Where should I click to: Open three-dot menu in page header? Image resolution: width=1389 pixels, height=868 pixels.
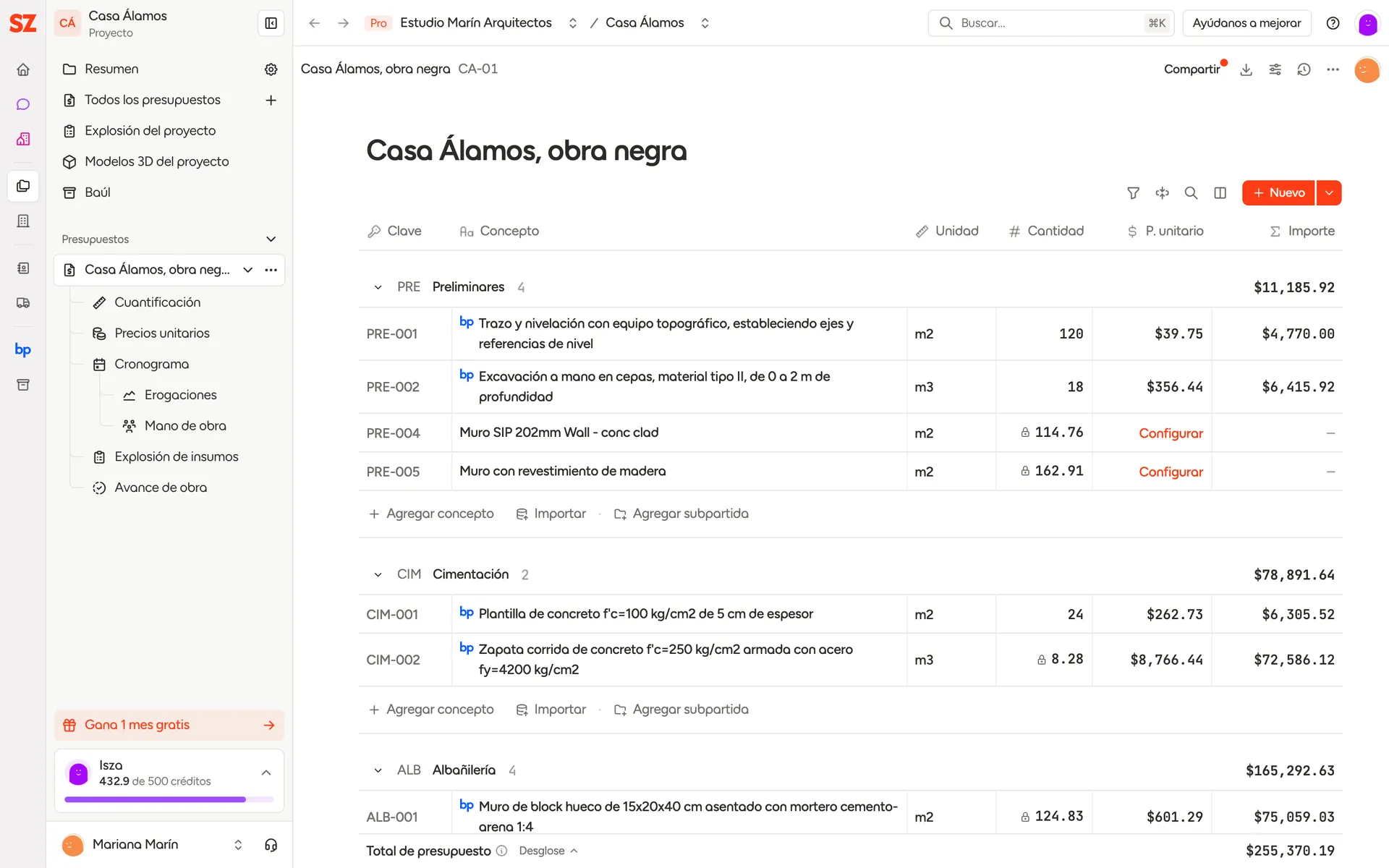(x=1333, y=69)
